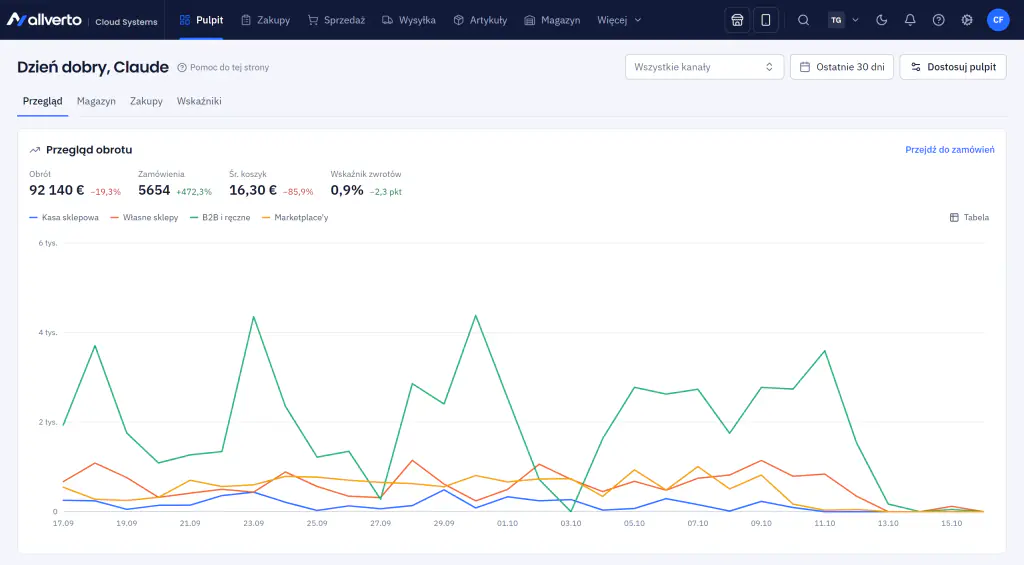The width and height of the screenshot is (1024, 565).
Task: Click the -2,3 pkt returns change
Action: click(x=386, y=192)
